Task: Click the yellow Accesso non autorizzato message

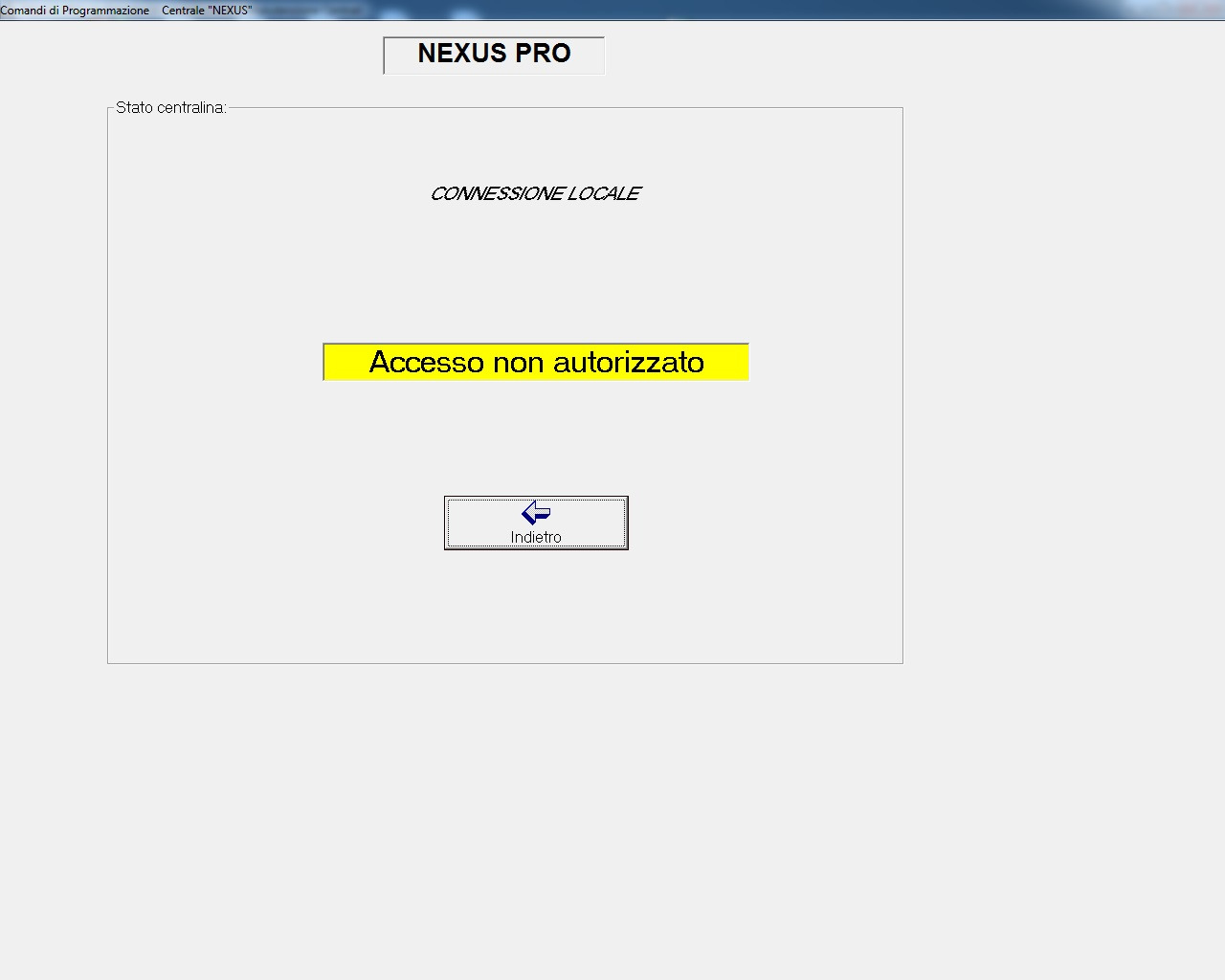Action: coord(536,362)
